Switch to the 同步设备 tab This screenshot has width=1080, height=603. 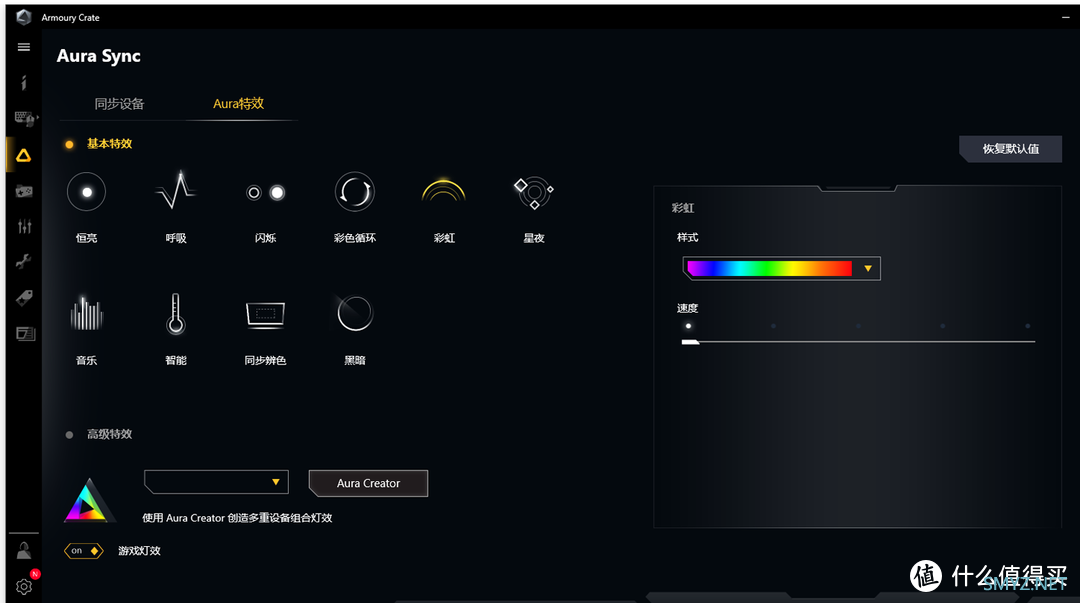[119, 104]
